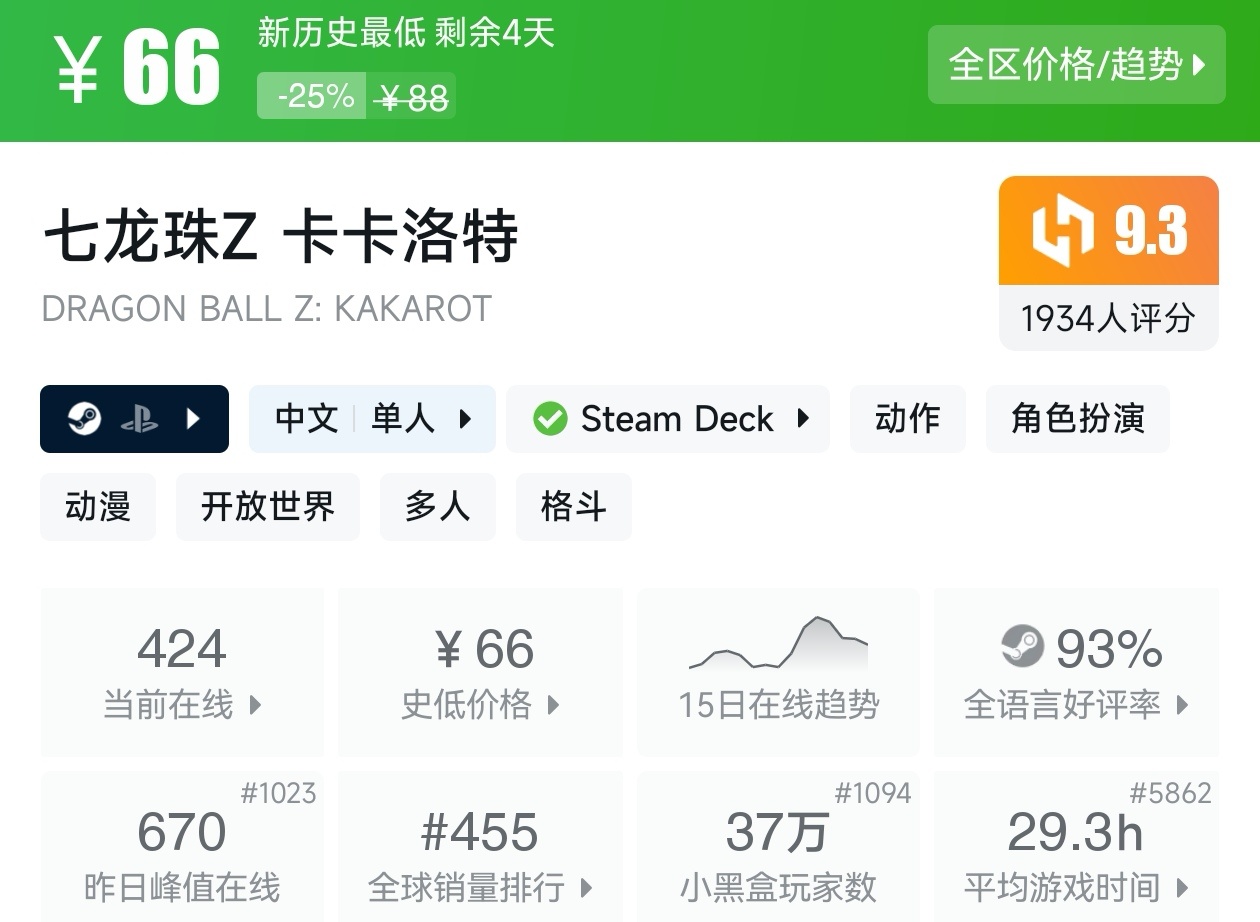The height and width of the screenshot is (922, 1260).
Task: Tap the 格斗 tag
Action: pos(573,507)
